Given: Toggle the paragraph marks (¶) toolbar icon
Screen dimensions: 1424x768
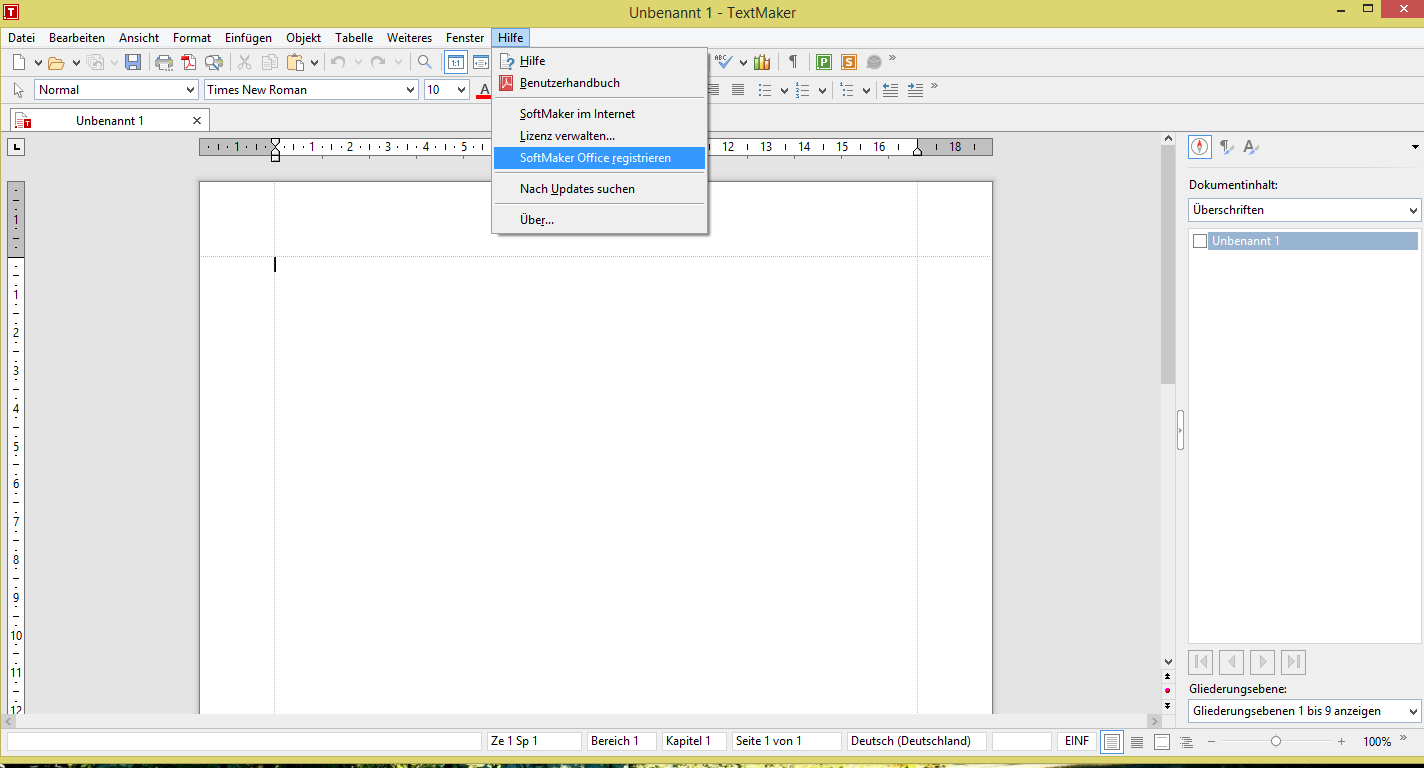Looking at the screenshot, I should tap(793, 62).
